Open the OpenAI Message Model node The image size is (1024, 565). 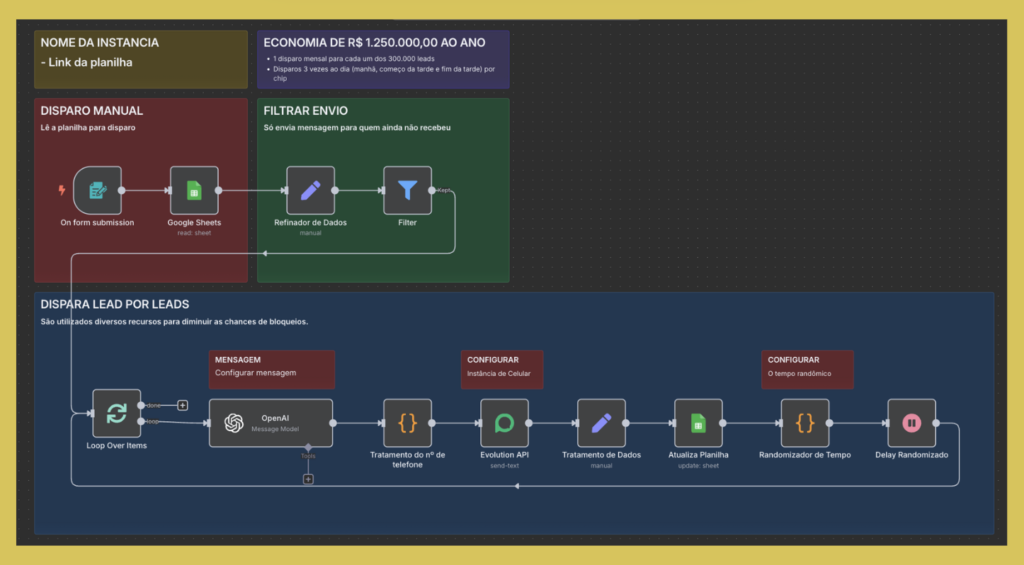tap(270, 423)
